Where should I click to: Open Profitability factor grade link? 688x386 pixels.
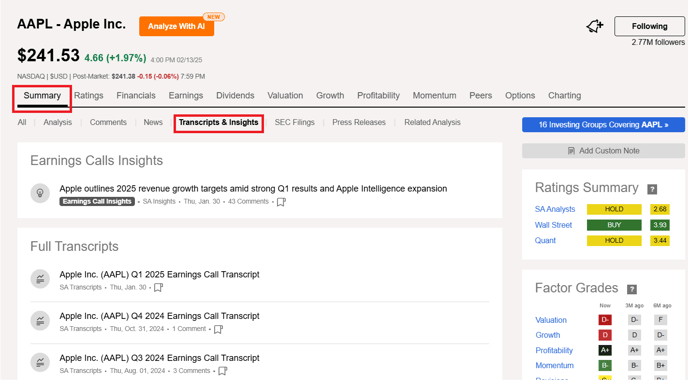click(554, 350)
